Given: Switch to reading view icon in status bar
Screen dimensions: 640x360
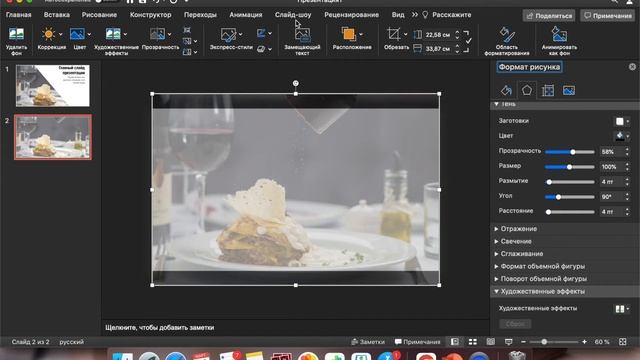Looking at the screenshot, I should (491, 342).
